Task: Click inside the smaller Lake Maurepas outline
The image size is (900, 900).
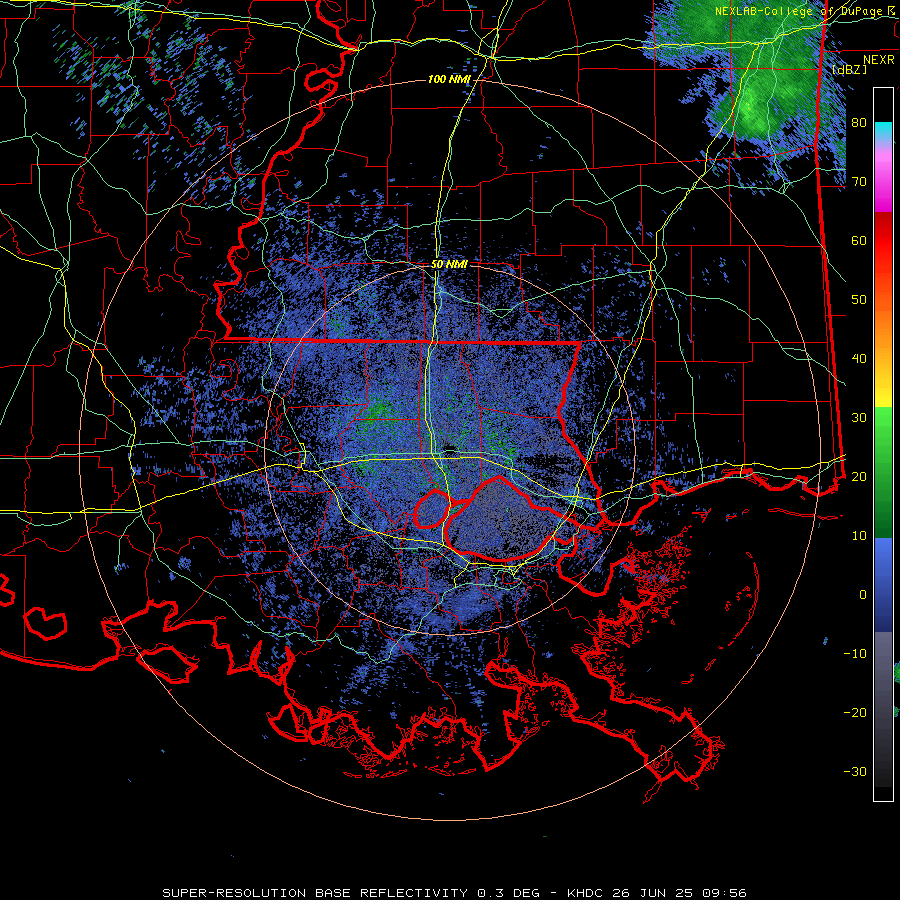Action: coord(432,509)
